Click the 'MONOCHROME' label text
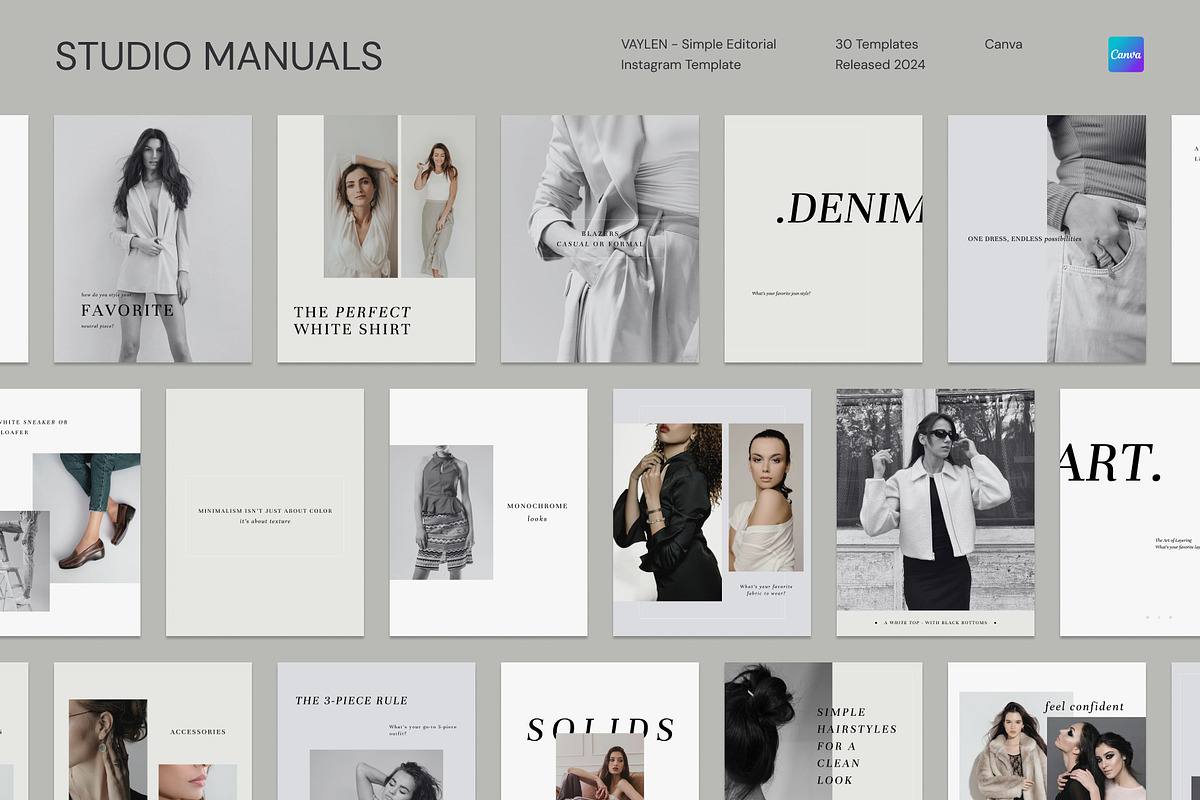The height and width of the screenshot is (800, 1200). point(537,506)
